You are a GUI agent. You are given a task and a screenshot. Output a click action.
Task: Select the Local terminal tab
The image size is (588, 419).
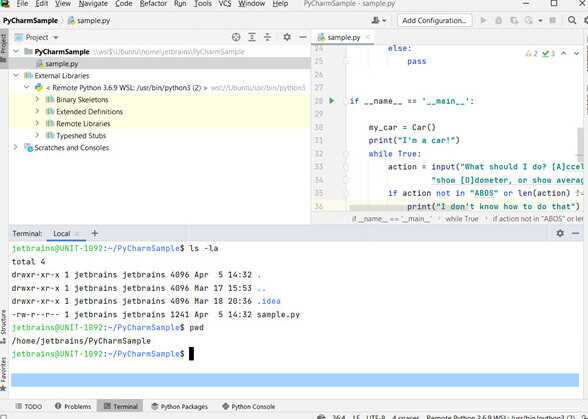pyautogui.click(x=62, y=234)
